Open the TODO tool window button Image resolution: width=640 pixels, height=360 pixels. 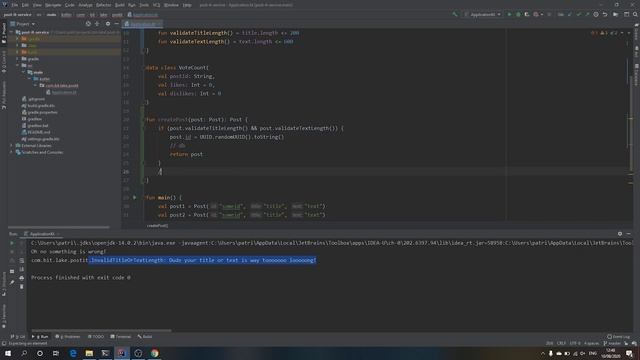(x=96, y=337)
